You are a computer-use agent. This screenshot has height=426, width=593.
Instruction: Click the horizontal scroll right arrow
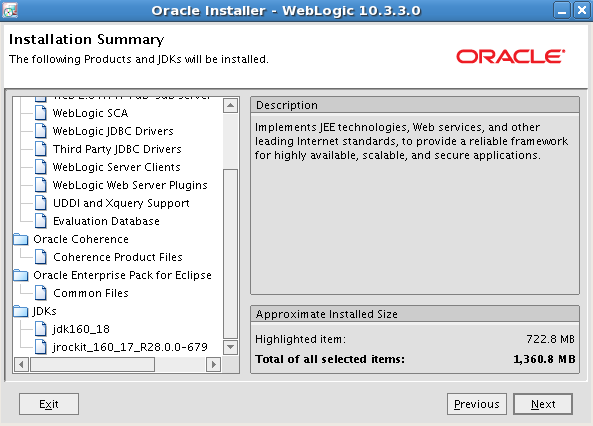coord(214,365)
